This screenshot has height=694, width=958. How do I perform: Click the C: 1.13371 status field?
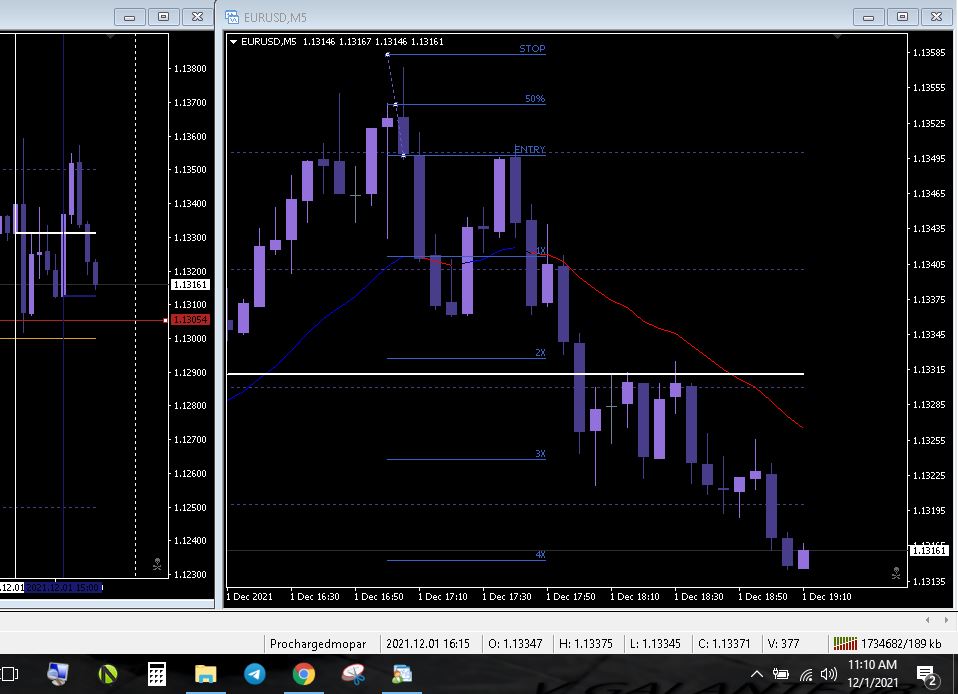pyautogui.click(x=724, y=643)
